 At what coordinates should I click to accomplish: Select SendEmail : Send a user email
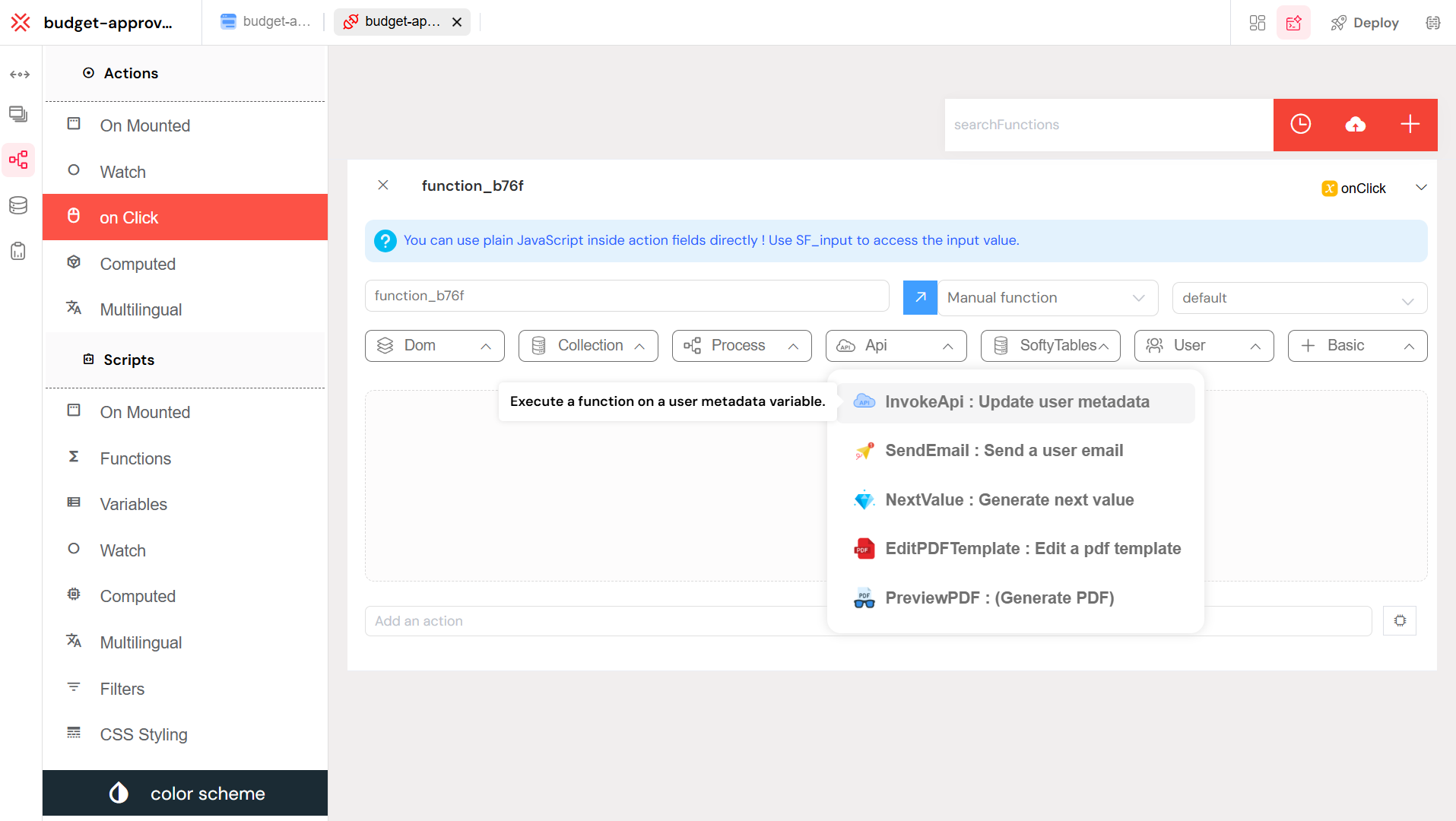click(x=1004, y=451)
